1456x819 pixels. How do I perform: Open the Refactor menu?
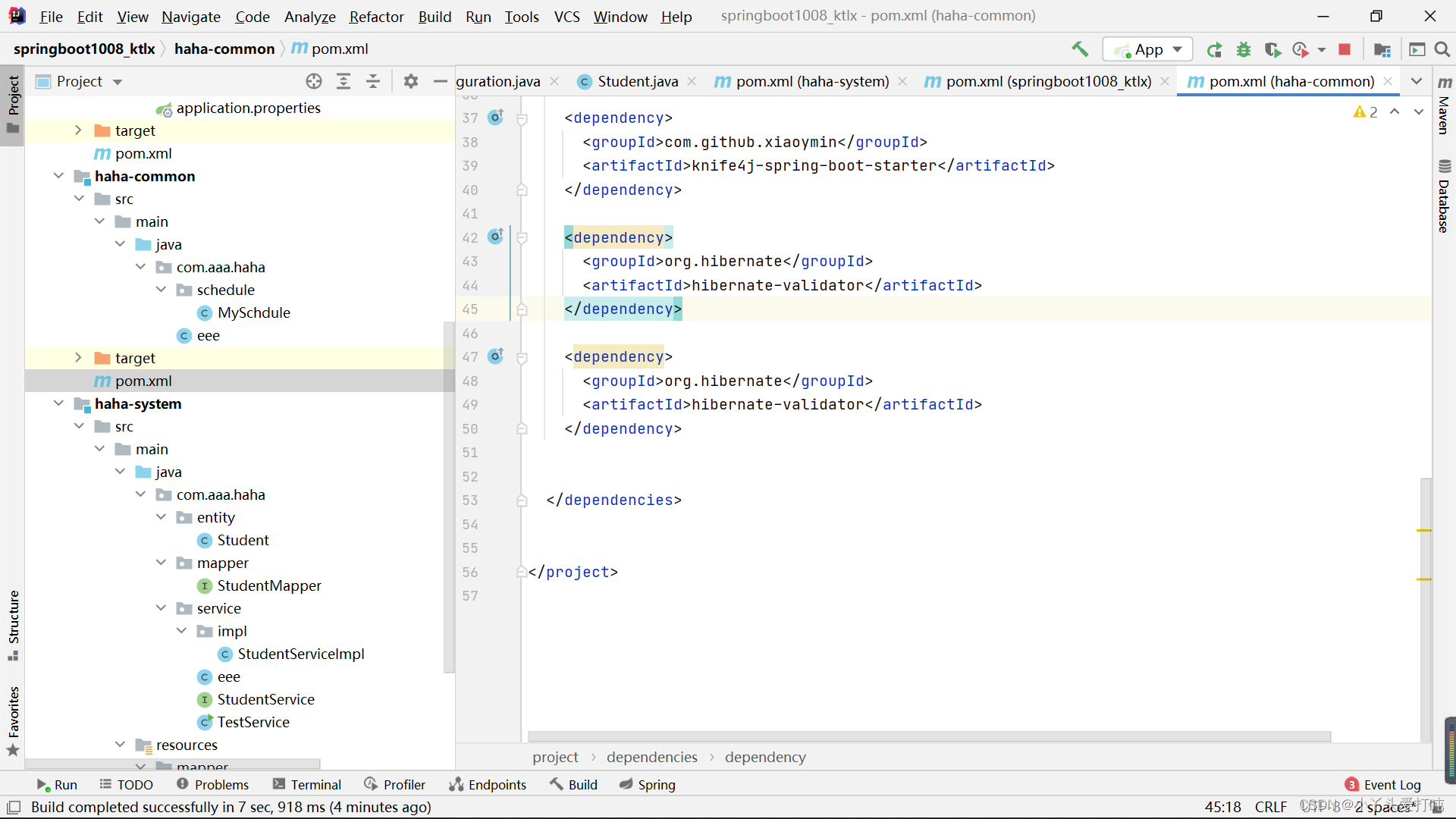[376, 17]
